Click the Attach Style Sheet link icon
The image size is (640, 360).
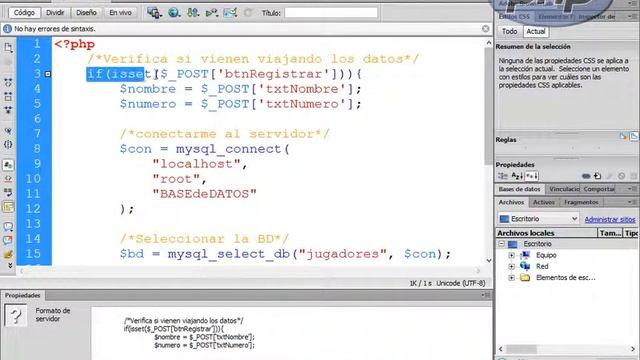tap(586, 176)
